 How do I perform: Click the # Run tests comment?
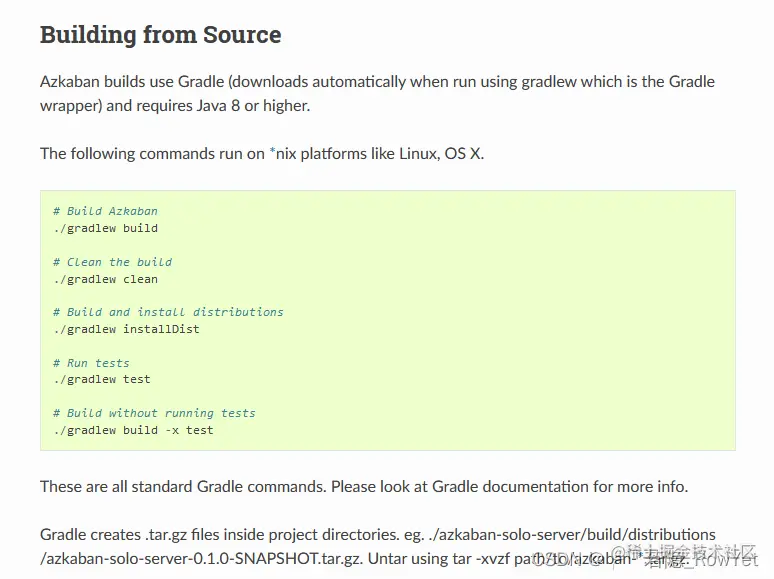[91, 363]
